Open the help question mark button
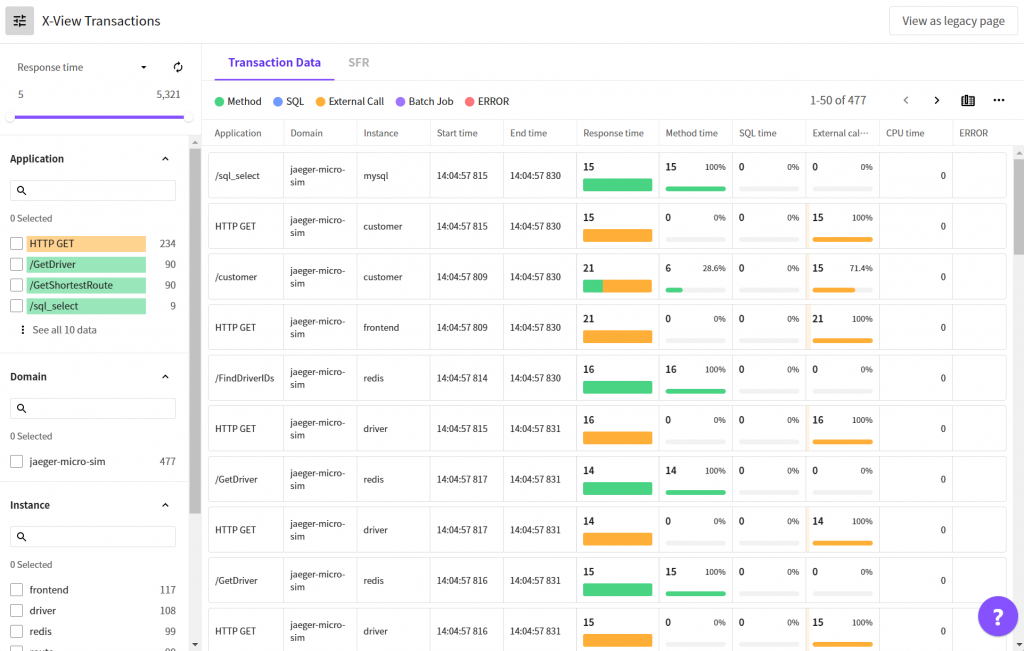 tap(997, 616)
